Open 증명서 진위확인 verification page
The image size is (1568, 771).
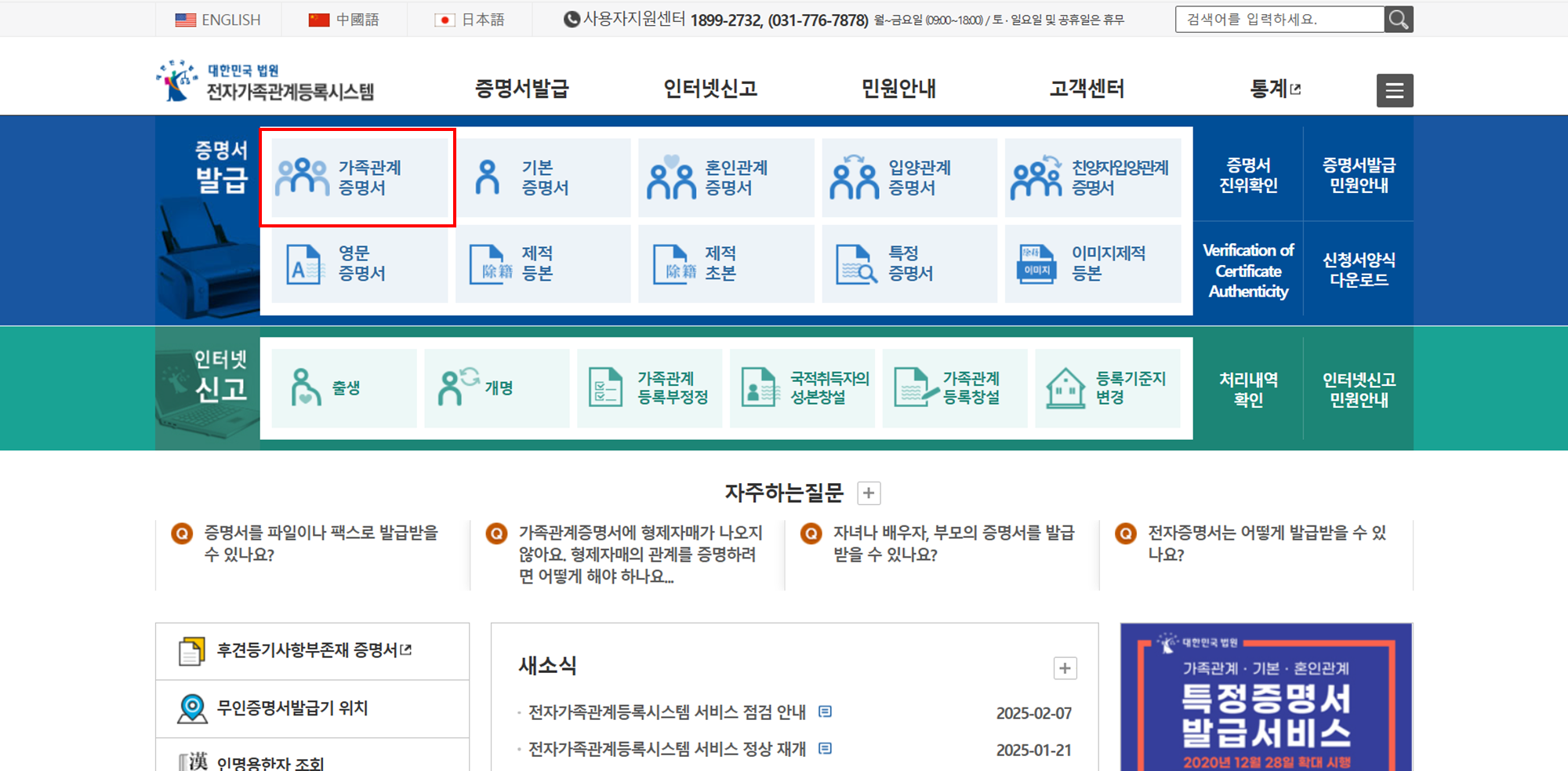pyautogui.click(x=1247, y=177)
